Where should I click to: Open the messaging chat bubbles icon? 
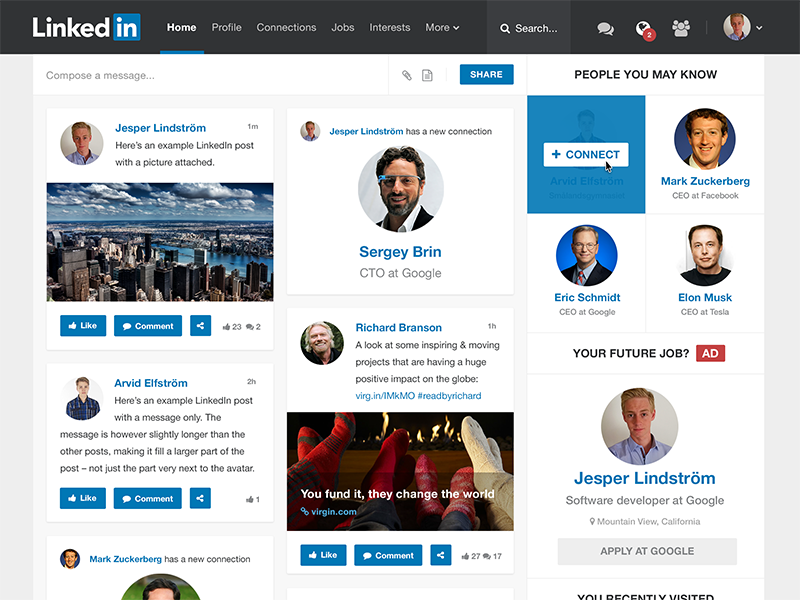click(605, 28)
